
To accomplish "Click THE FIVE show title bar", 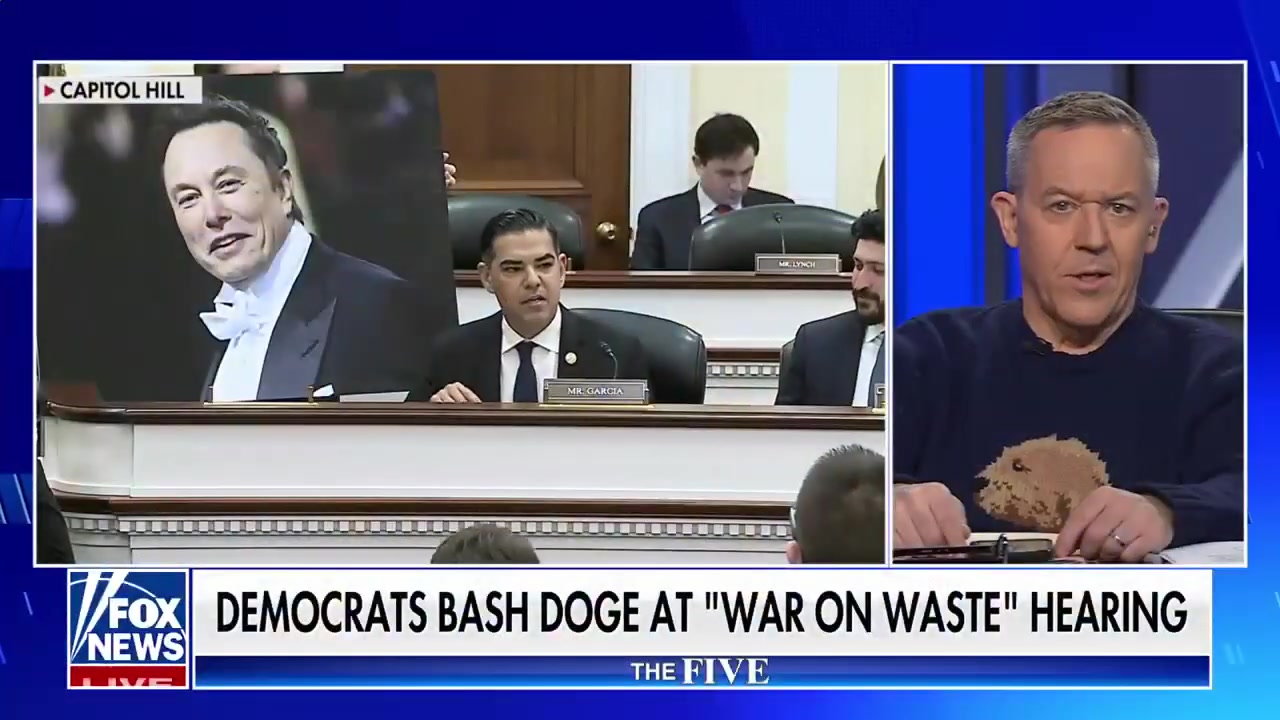I will point(700,671).
